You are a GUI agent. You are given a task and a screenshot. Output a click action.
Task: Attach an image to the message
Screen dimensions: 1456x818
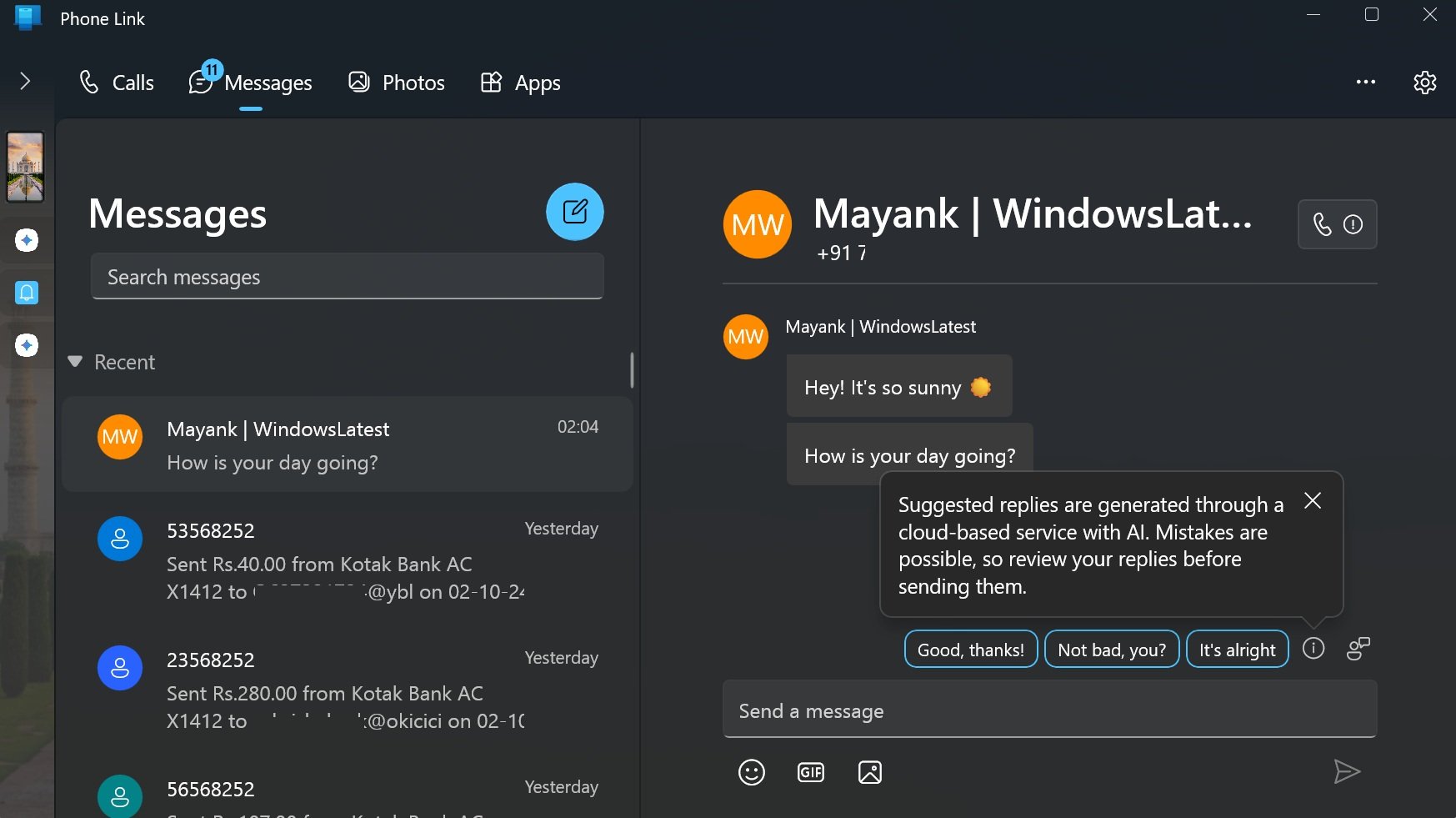(870, 772)
